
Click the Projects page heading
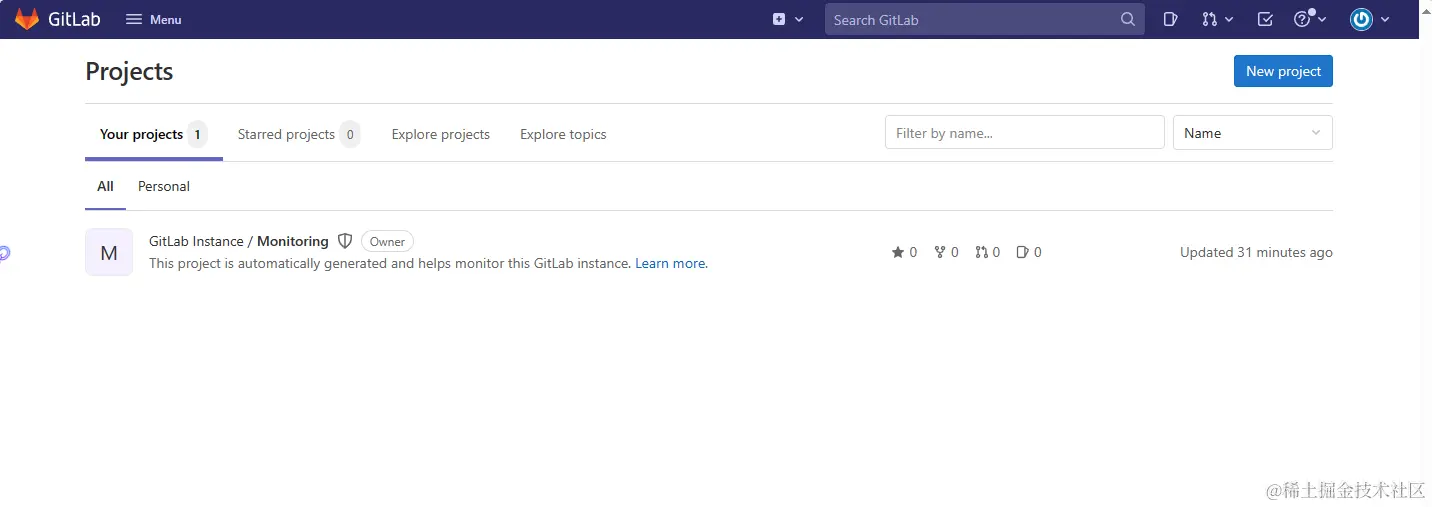coord(129,71)
